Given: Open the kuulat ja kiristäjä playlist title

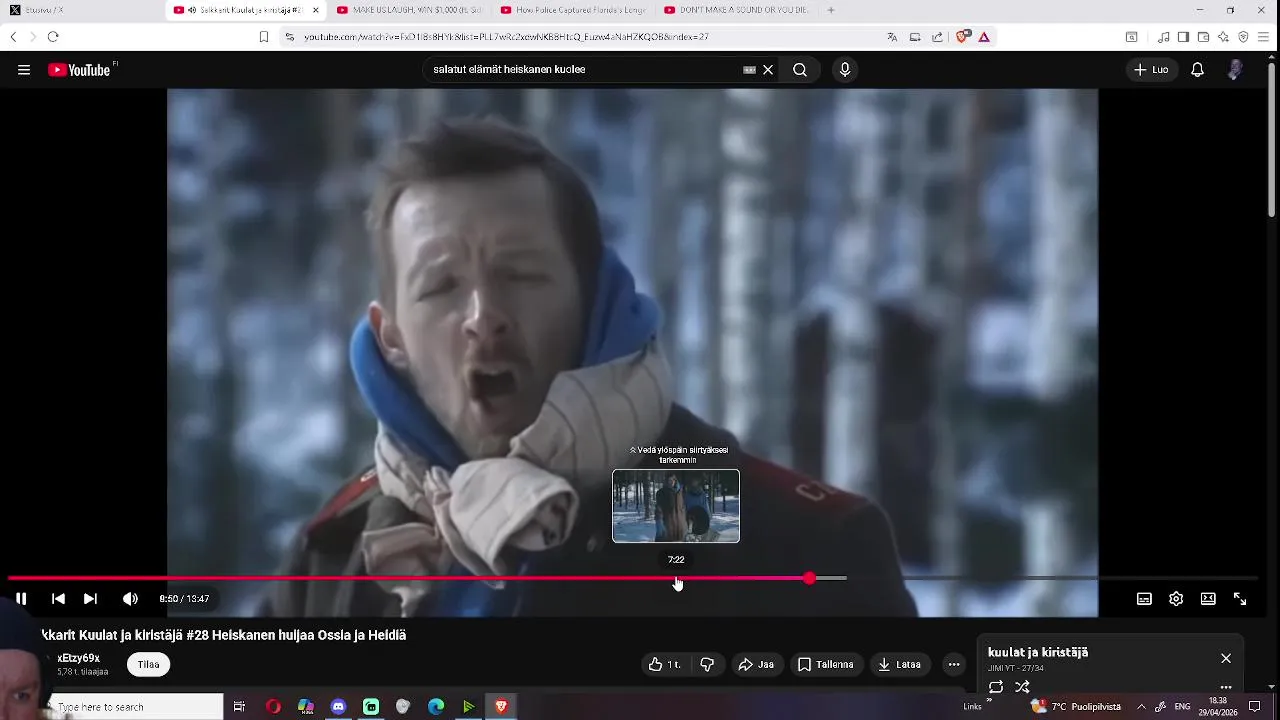Looking at the screenshot, I should click(x=1038, y=652).
